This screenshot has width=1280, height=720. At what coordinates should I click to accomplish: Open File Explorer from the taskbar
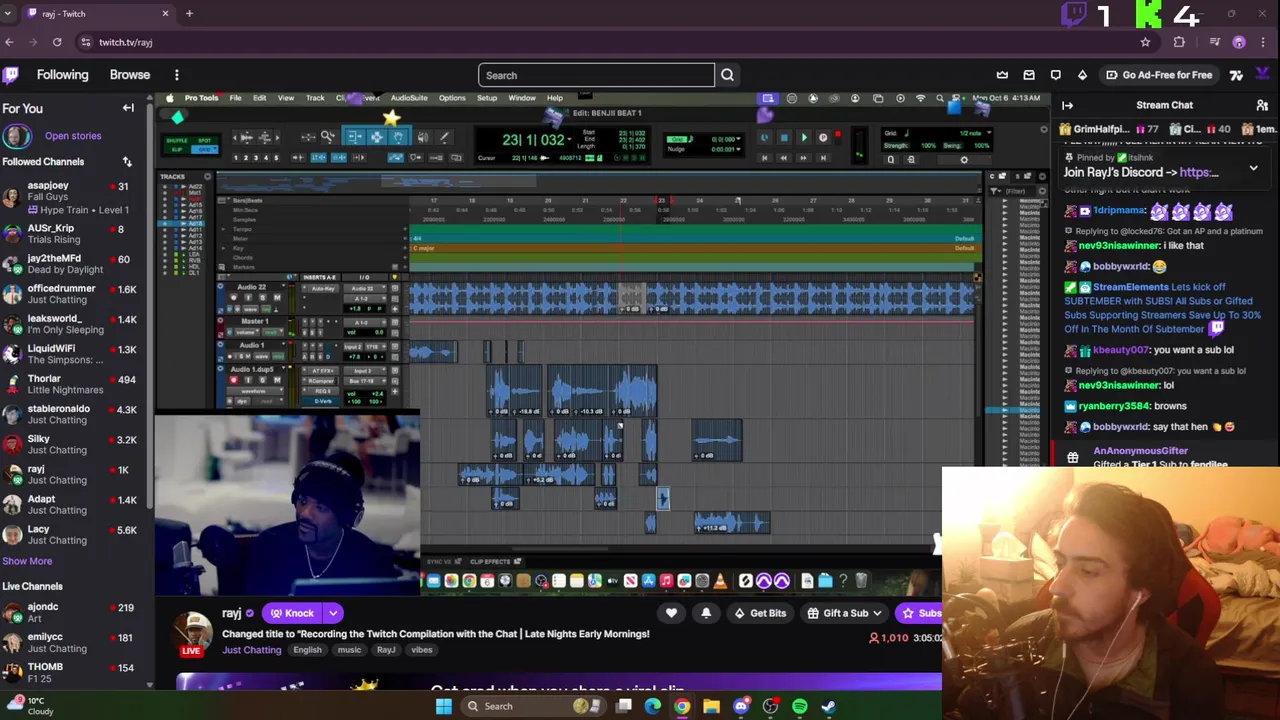711,706
